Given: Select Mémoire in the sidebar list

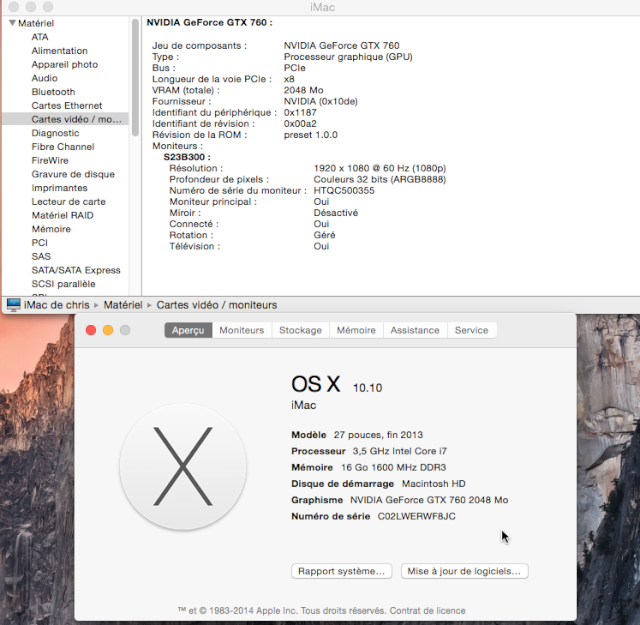Looking at the screenshot, I should coord(51,229).
